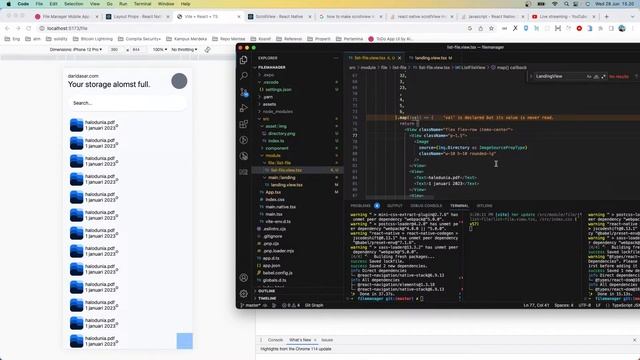Screen dimensions: 640x360
Task: Switch to the PROBLEMS panel tab
Action: pyautogui.click(x=360, y=206)
